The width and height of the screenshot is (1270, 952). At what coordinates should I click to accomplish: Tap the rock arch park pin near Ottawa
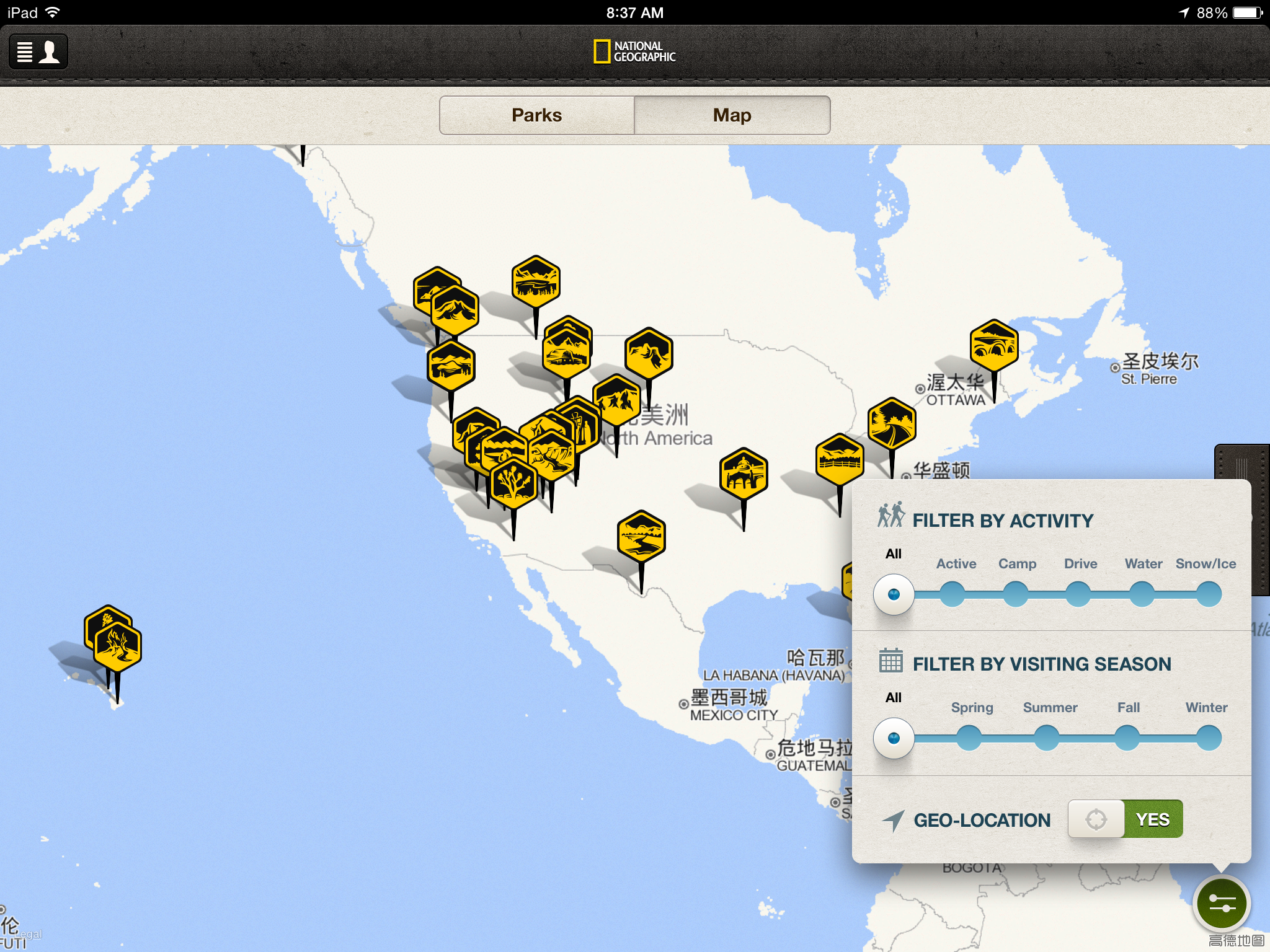(994, 346)
